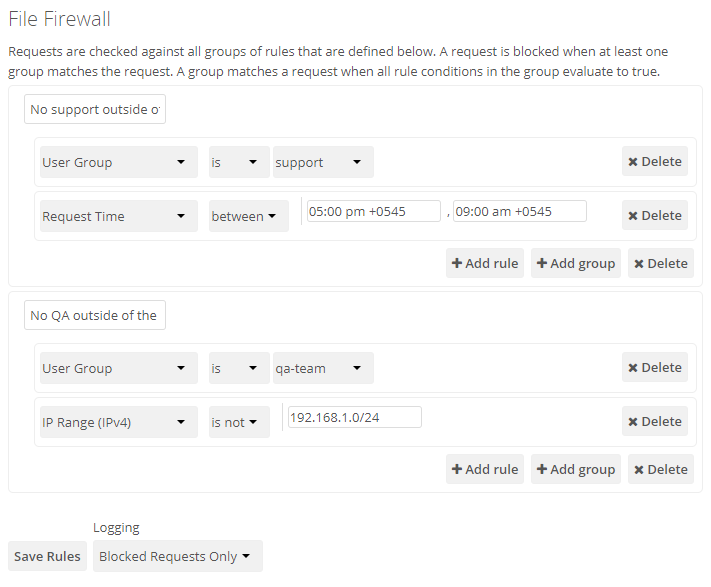Open the Request Time condition dropdown

(x=118, y=216)
